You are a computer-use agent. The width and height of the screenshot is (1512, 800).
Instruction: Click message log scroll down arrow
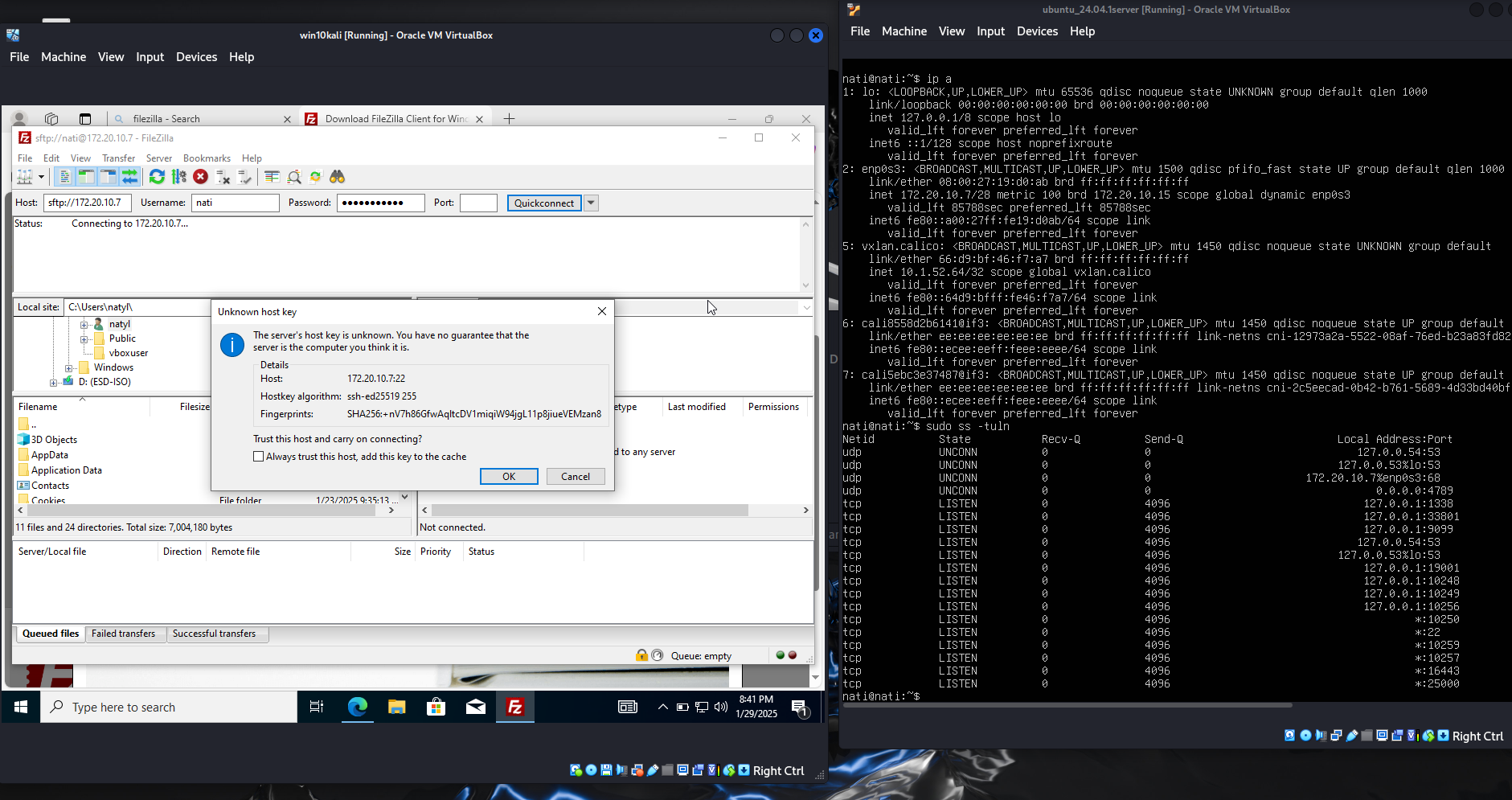pyautogui.click(x=805, y=285)
